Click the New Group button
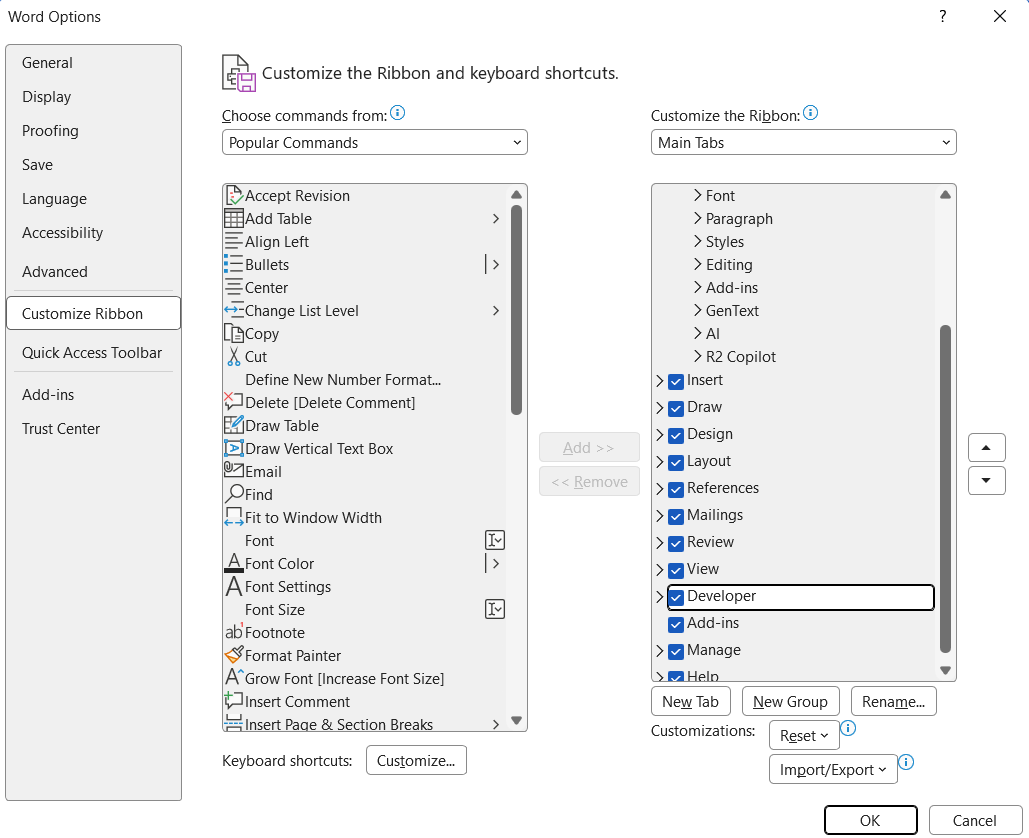Screen dimensions: 1029x838 pyautogui.click(x=790, y=702)
